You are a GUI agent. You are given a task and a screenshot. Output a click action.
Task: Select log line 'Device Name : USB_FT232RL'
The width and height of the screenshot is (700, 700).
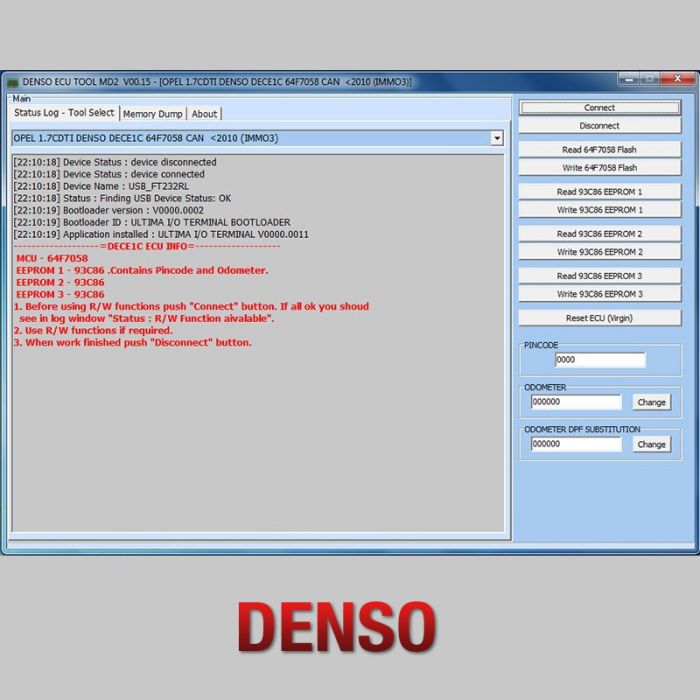point(101,186)
